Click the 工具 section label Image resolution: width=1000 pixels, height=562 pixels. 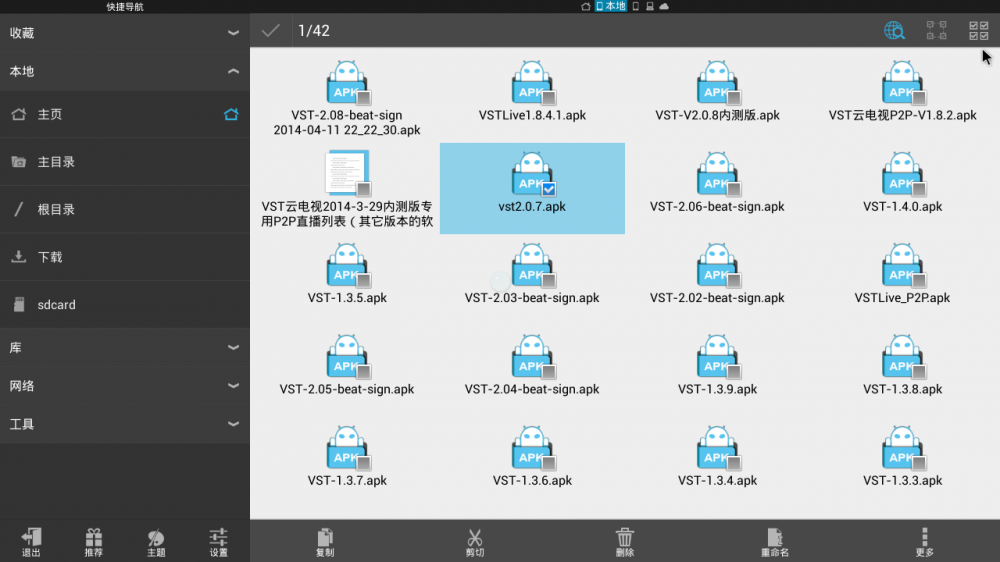click(x=22, y=424)
